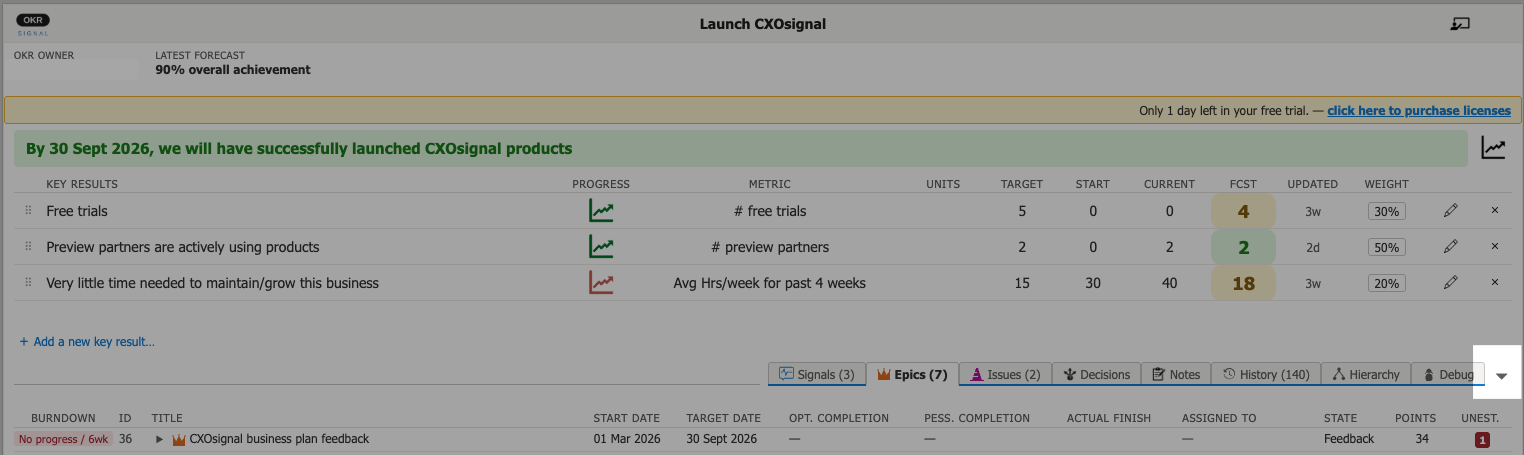Open the 50% weight selector
This screenshot has height=455, width=1524.
1387,247
